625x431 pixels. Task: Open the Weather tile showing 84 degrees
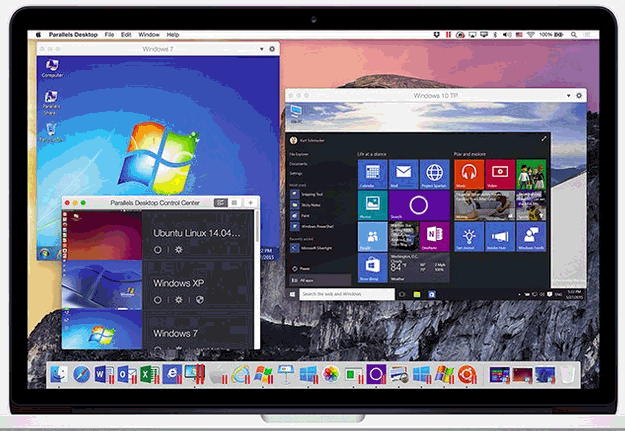(x=419, y=268)
